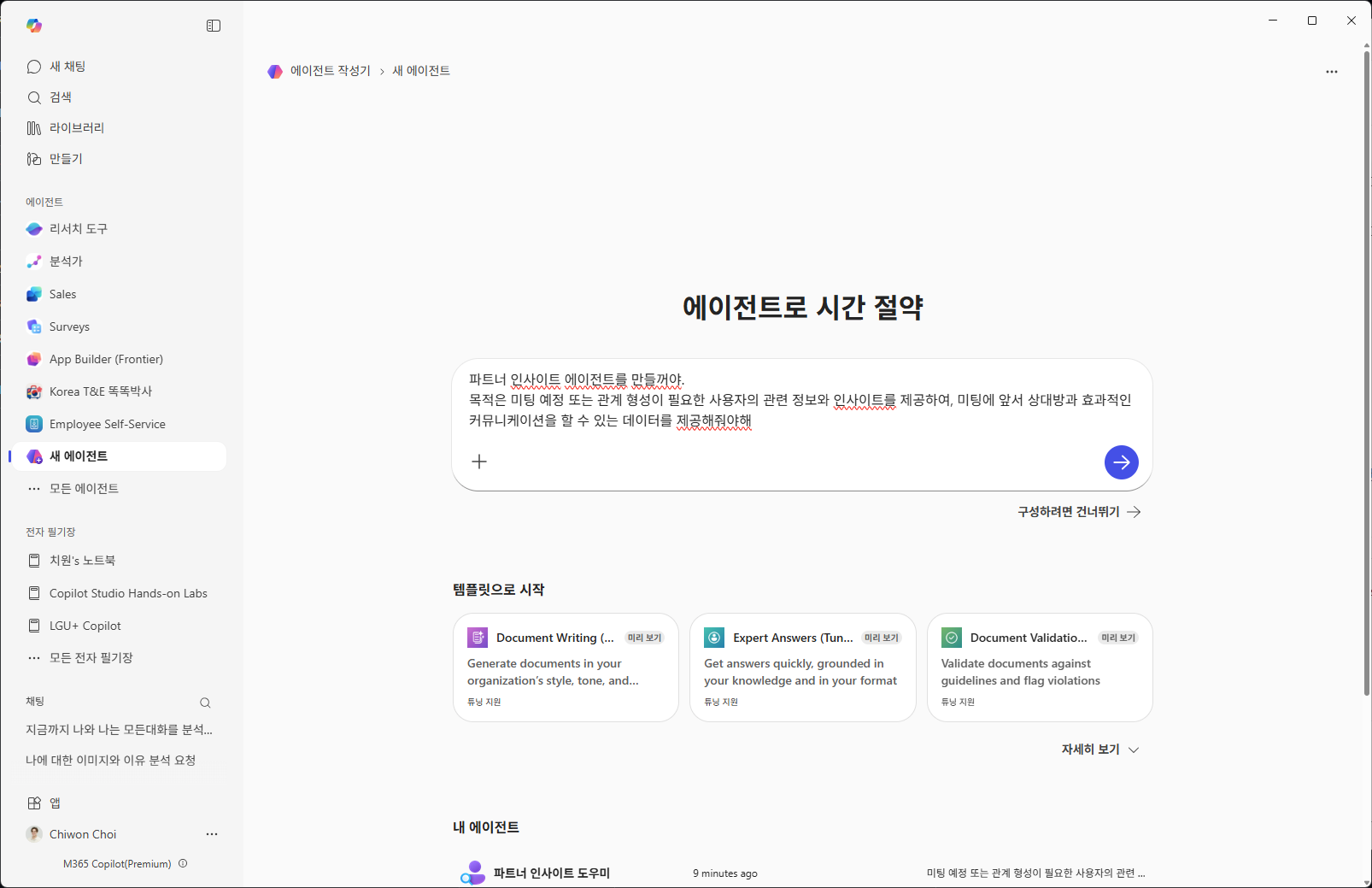Show 모든 전자 필기장 list

(x=120, y=658)
